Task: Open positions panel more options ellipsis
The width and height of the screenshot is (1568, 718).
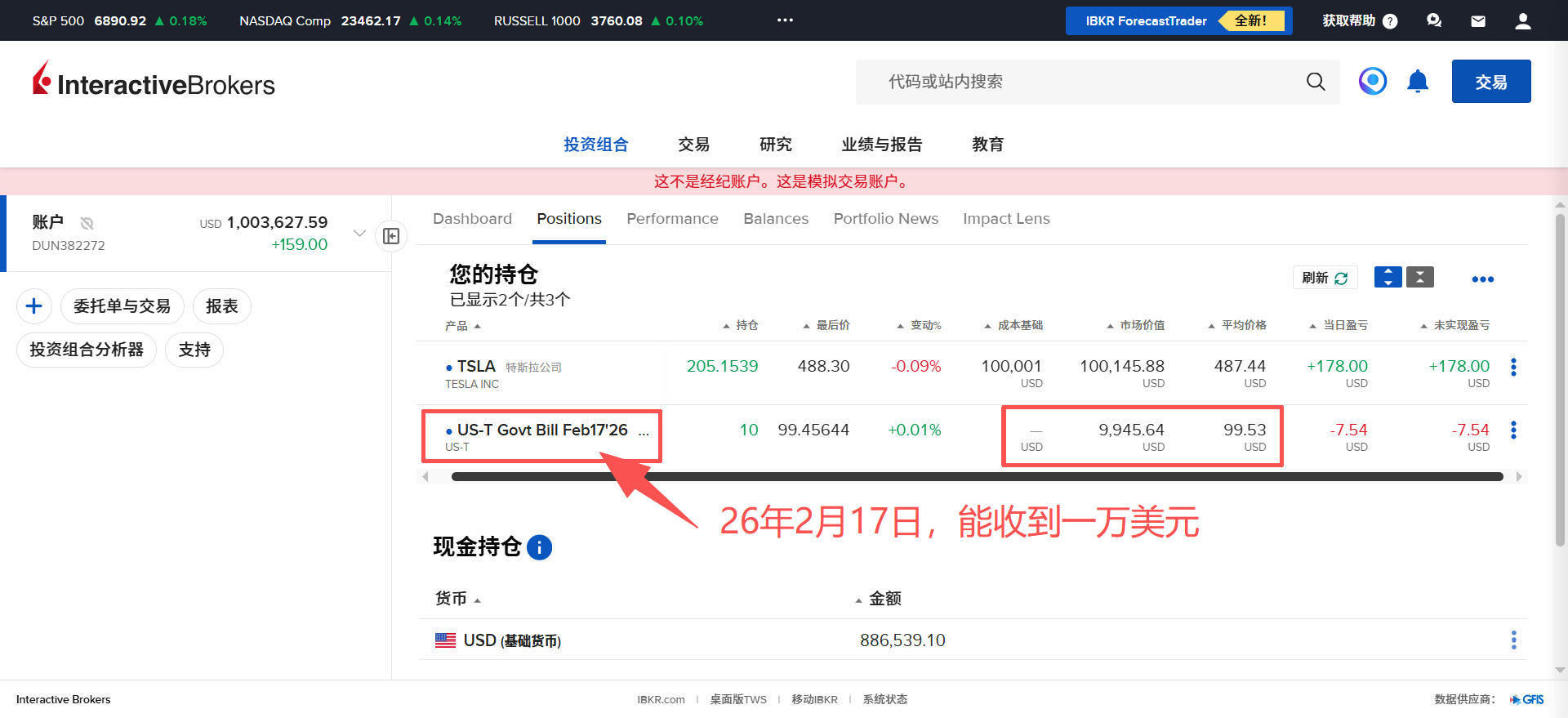Action: pos(1482,279)
